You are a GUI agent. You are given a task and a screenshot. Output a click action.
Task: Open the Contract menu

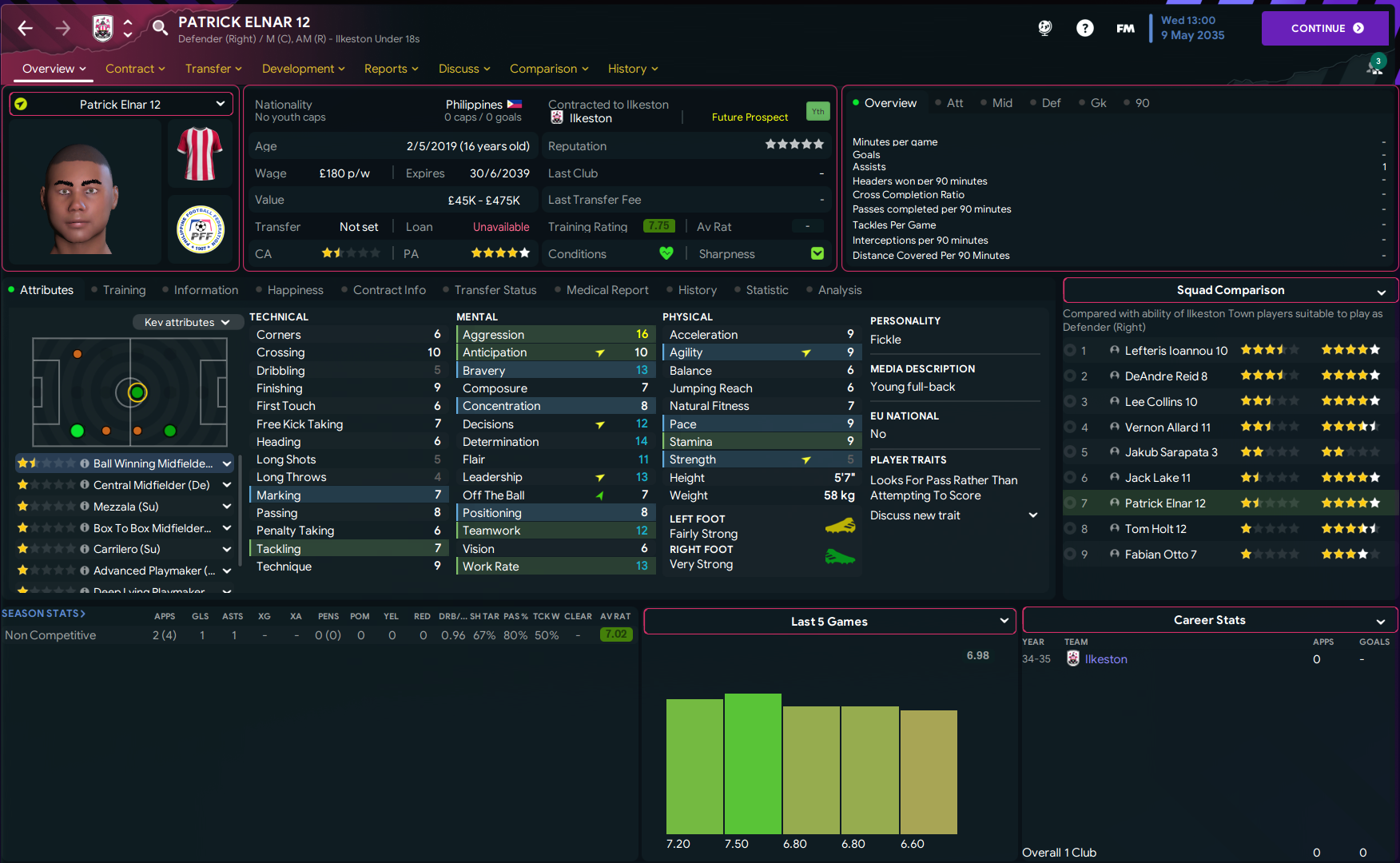pos(135,69)
